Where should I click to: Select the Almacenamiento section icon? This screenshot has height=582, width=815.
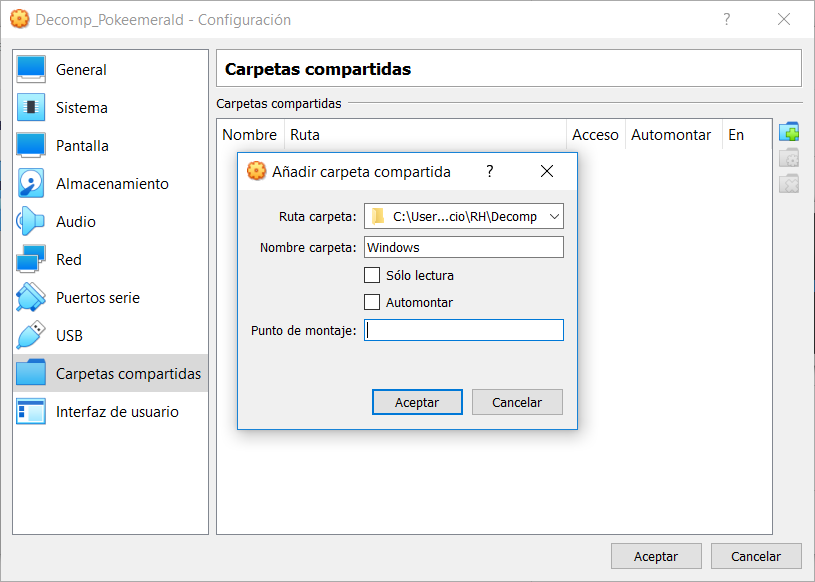point(32,183)
